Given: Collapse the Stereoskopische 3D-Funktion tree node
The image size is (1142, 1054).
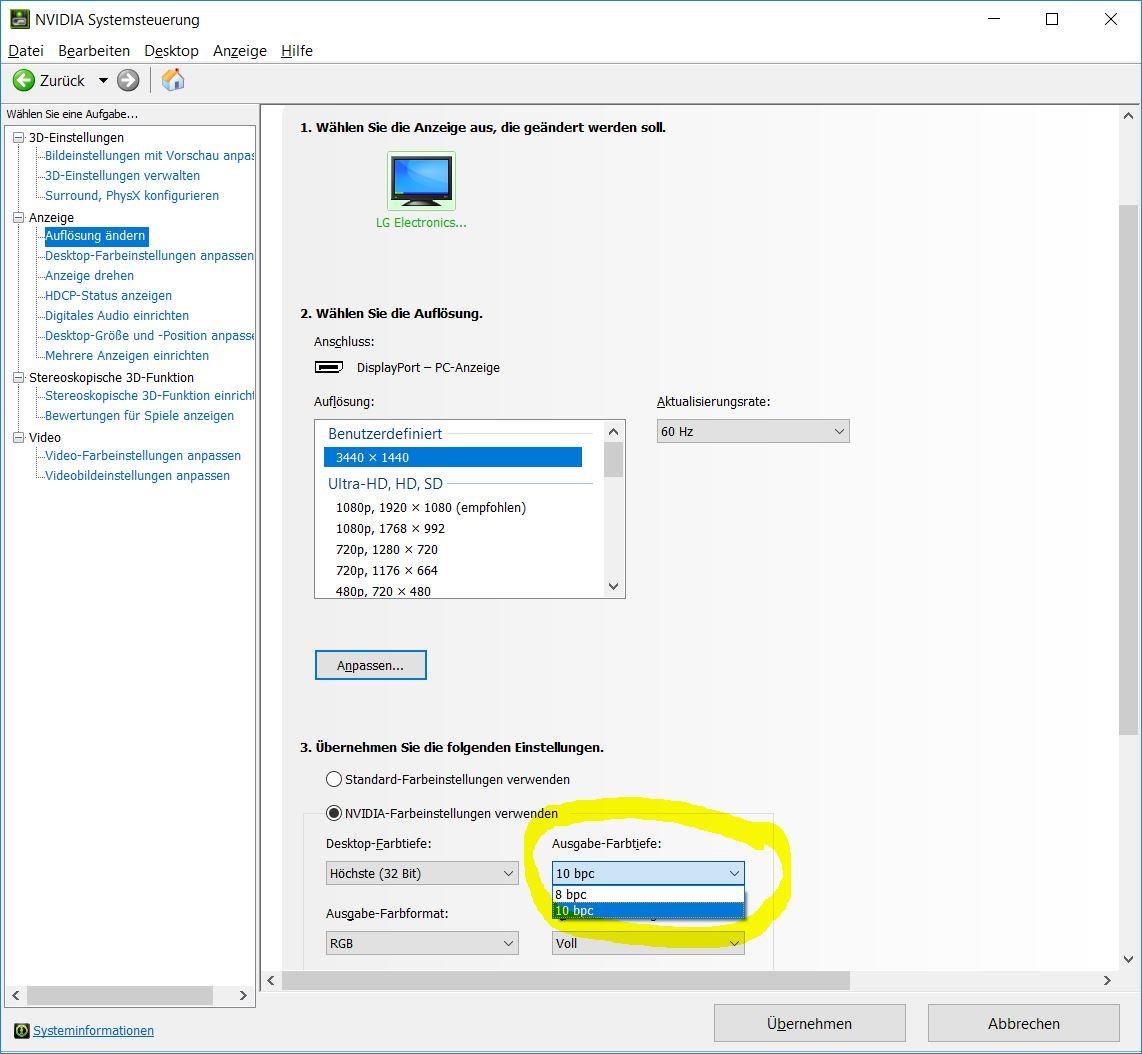Looking at the screenshot, I should (x=19, y=377).
